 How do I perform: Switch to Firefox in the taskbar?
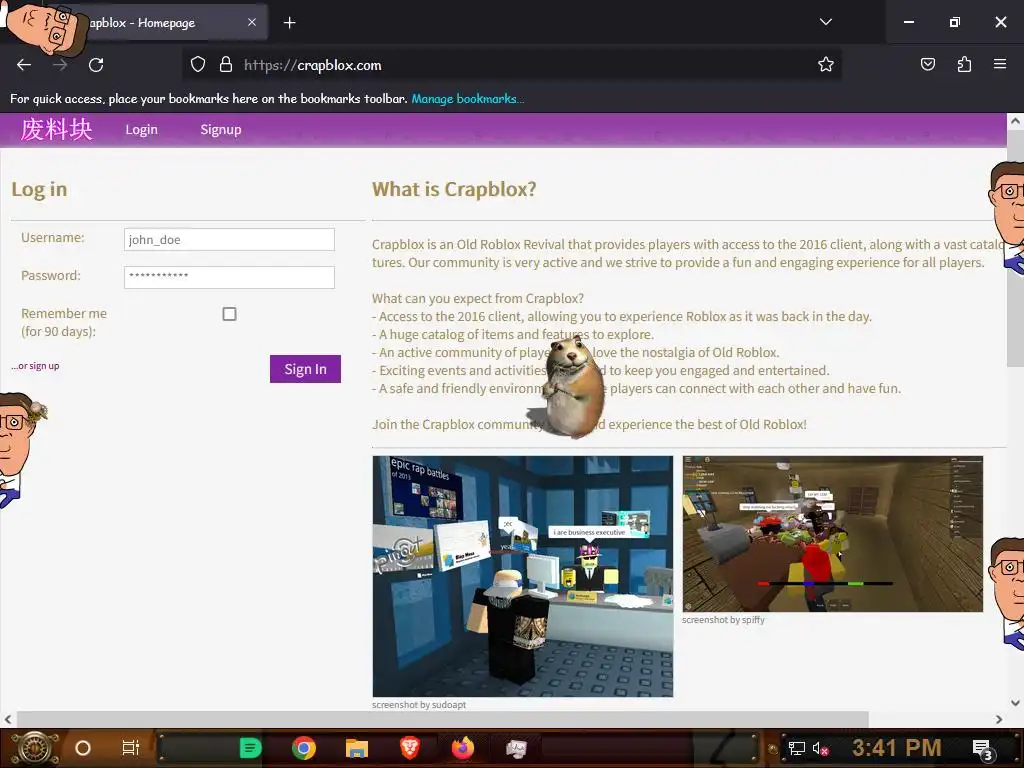(463, 748)
